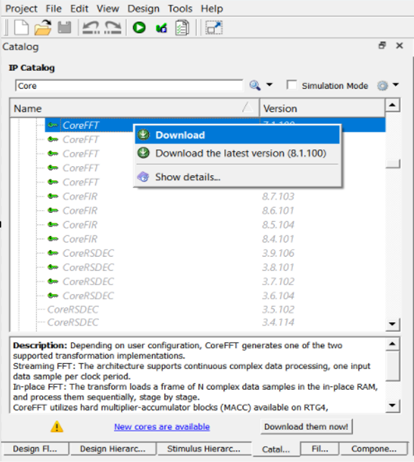Click the New project toolbar icon
This screenshot has width=414, height=462.
pos(21,27)
